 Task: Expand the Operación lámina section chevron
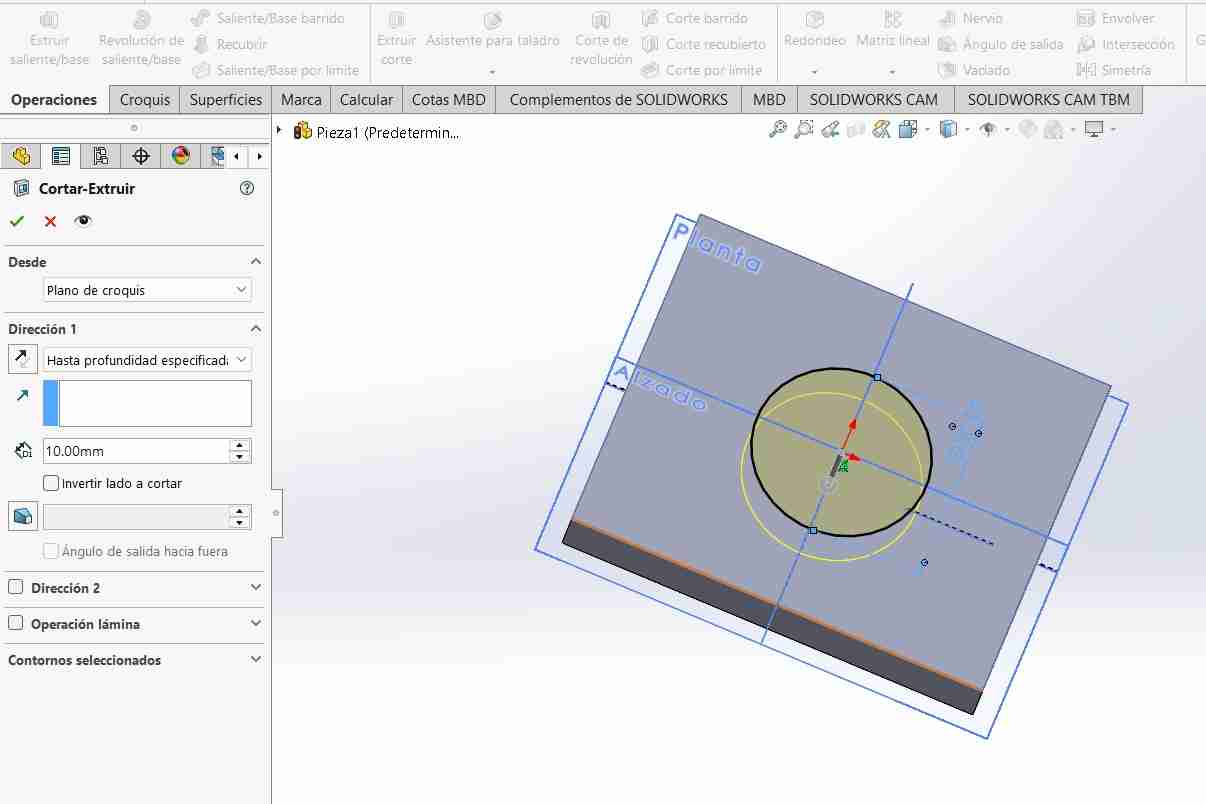[x=256, y=624]
